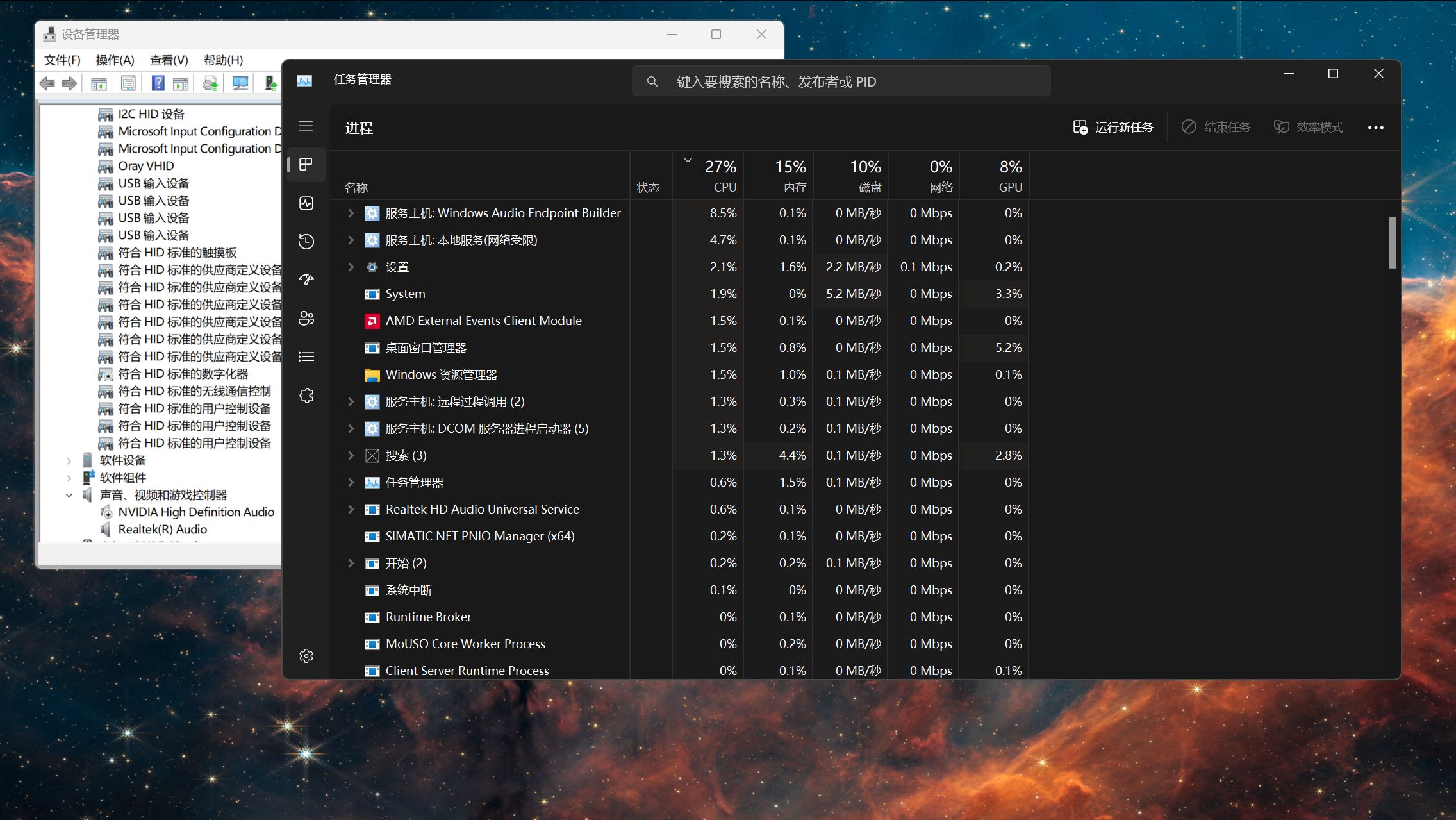Click the search magnifier icon in Task Manager
Viewport: 1456px width, 820px height.
click(x=652, y=81)
